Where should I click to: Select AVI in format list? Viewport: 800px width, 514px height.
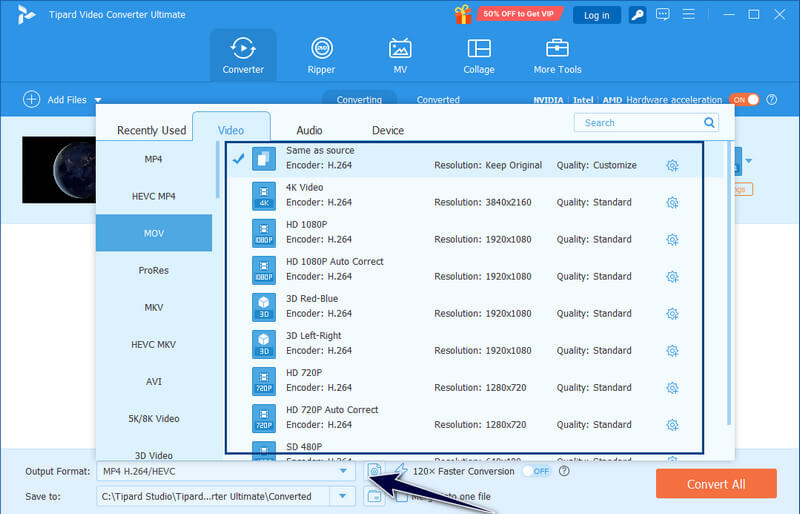(x=154, y=381)
